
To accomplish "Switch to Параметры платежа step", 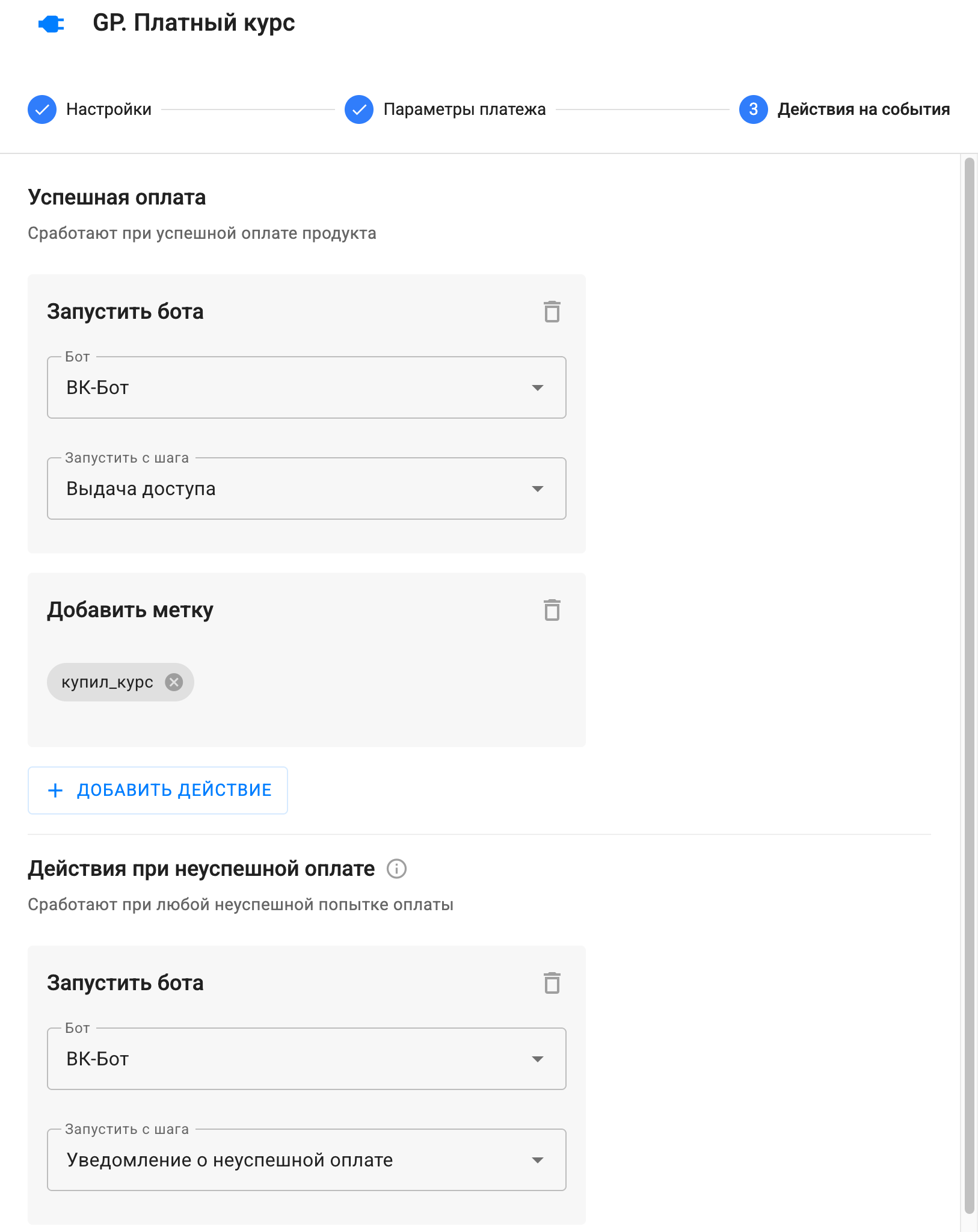I will pos(464,109).
